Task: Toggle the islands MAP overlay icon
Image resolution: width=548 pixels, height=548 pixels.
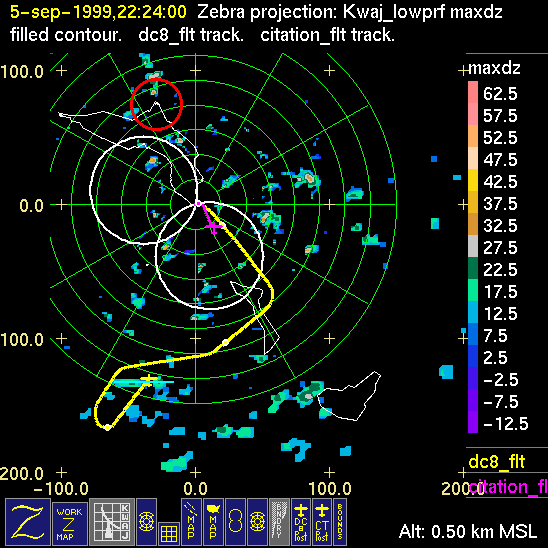Action: click(191, 522)
